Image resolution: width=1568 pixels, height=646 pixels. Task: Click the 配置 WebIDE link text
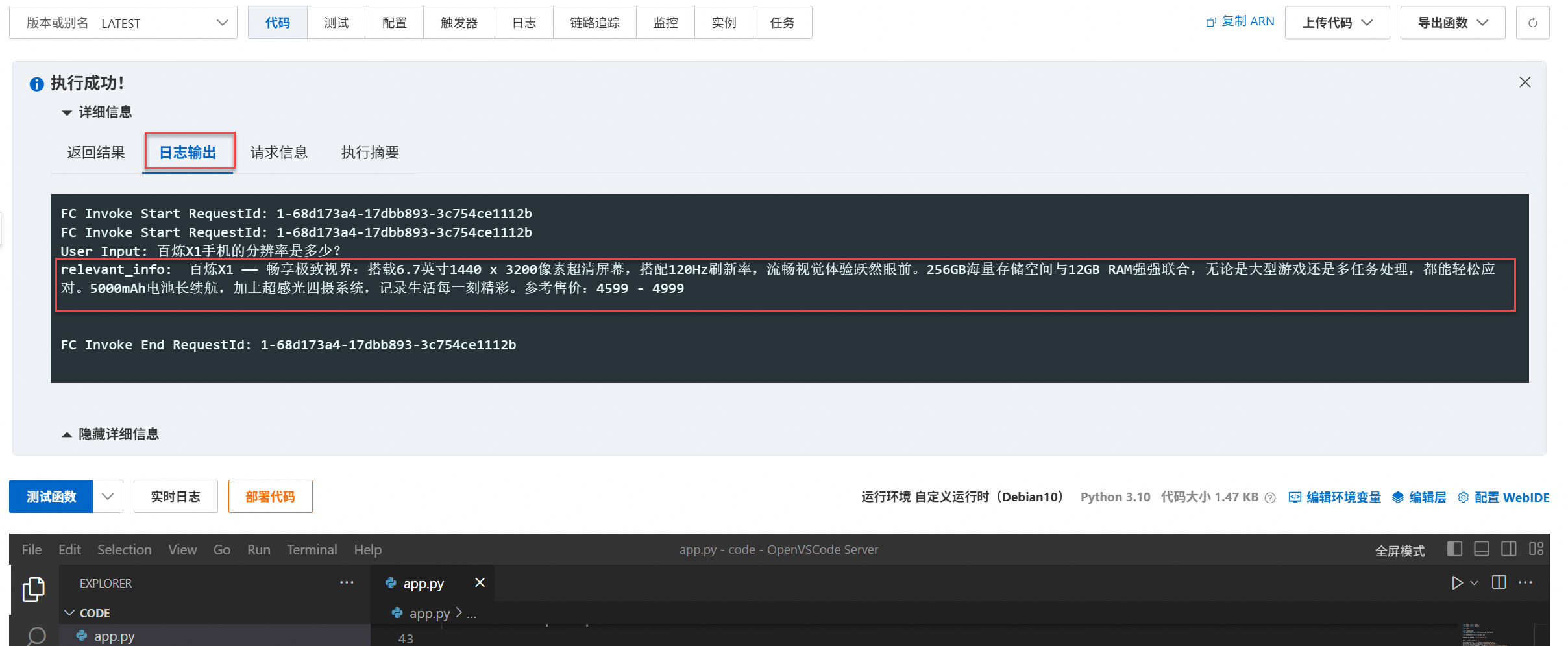[1512, 497]
